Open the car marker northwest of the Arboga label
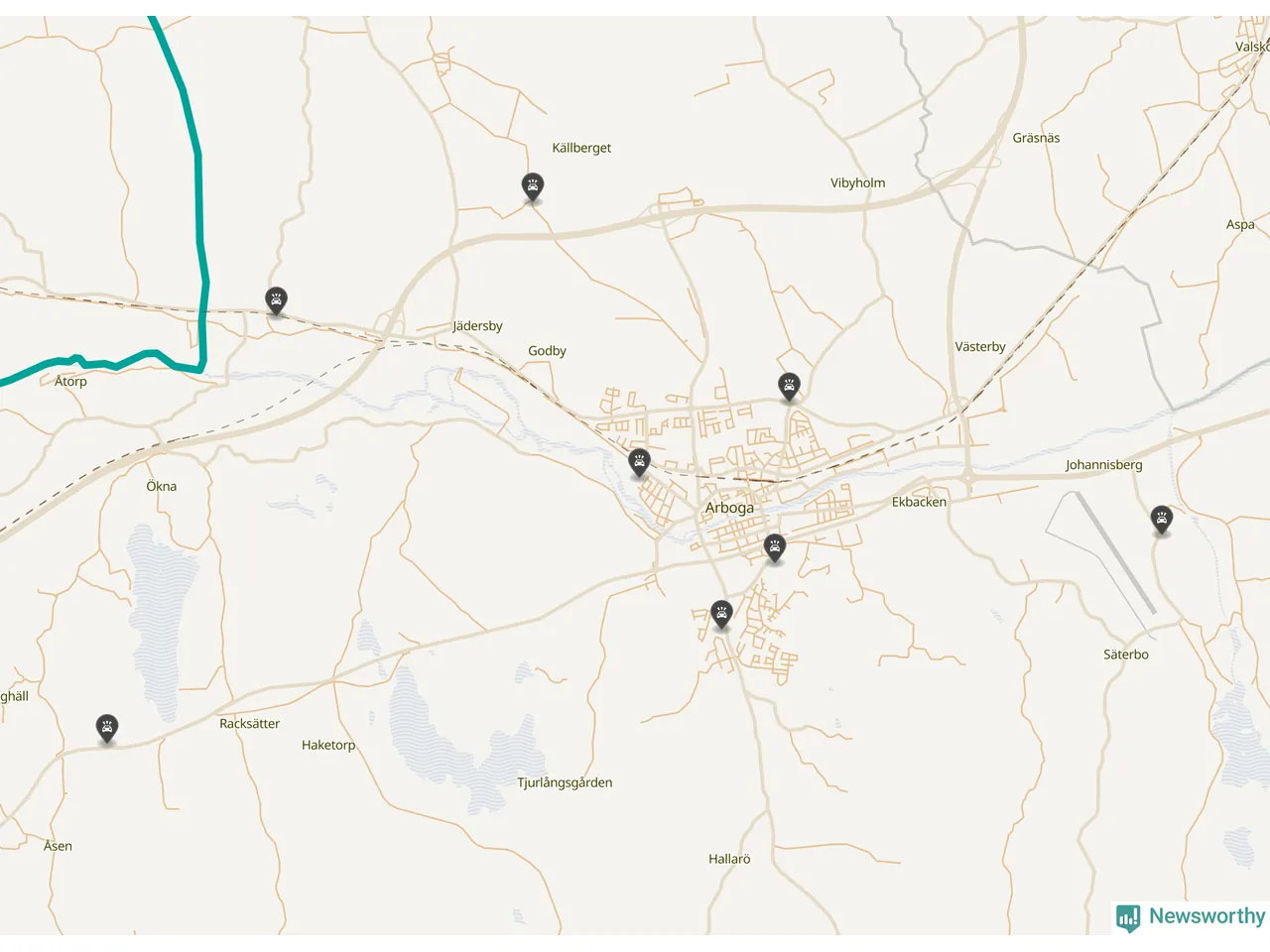 click(640, 463)
